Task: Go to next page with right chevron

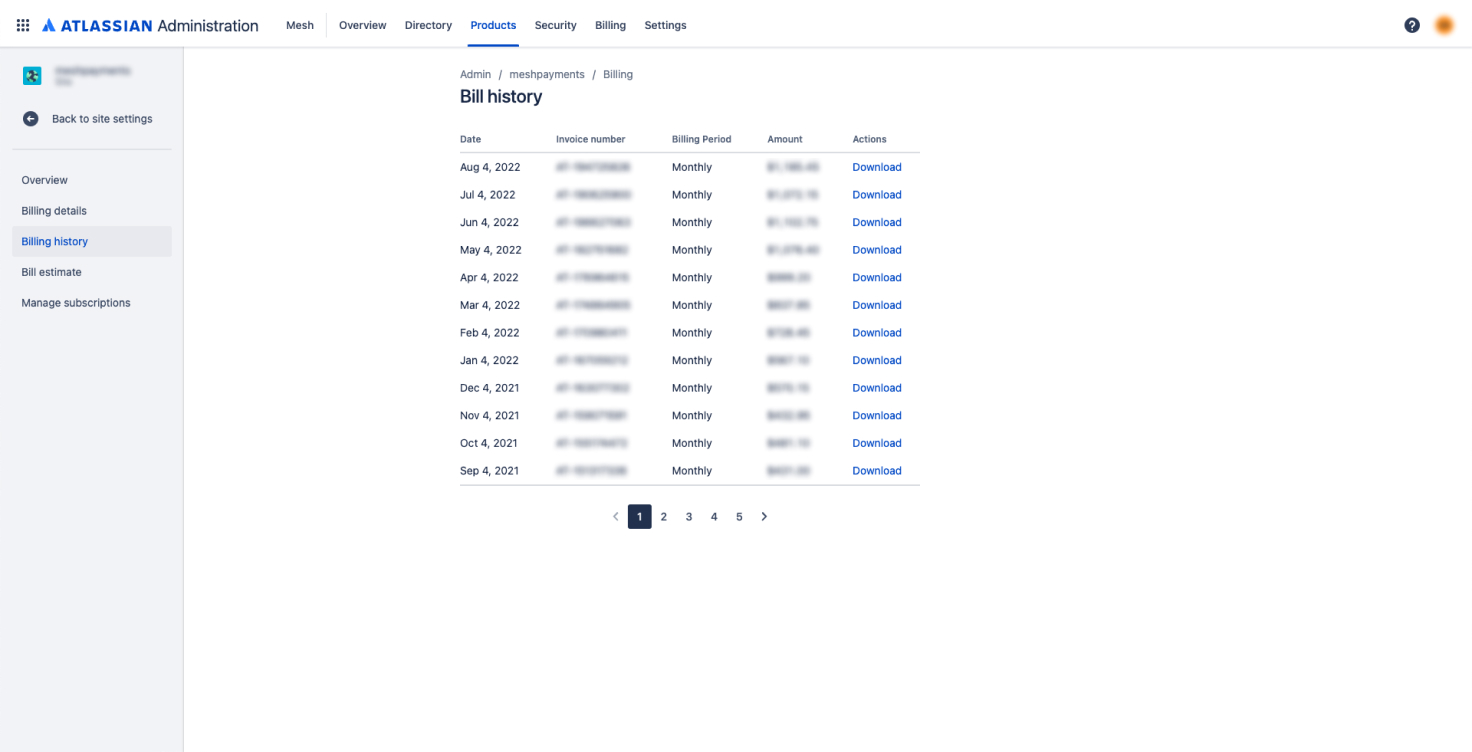Action: tap(764, 517)
